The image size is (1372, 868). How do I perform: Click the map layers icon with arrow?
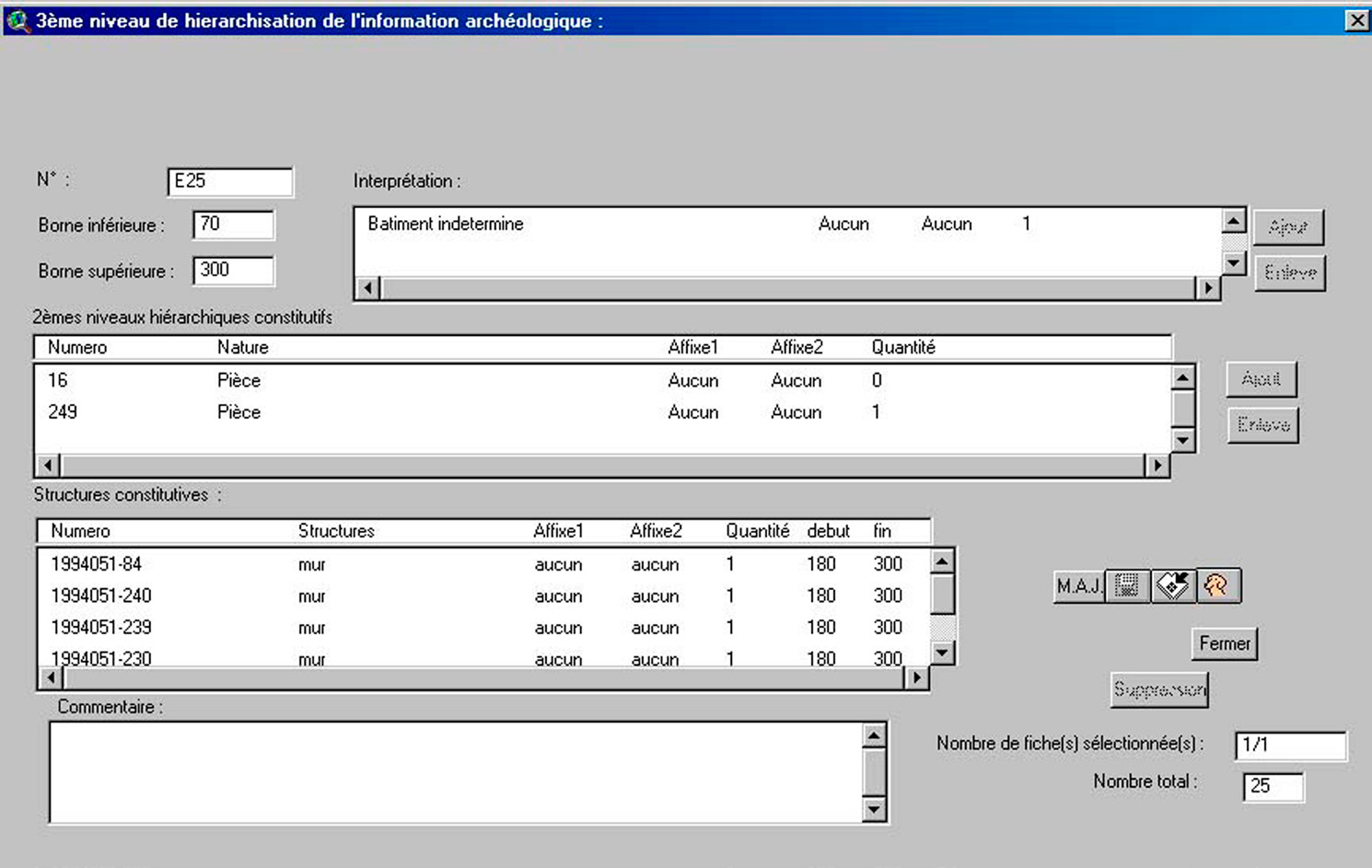1173,585
